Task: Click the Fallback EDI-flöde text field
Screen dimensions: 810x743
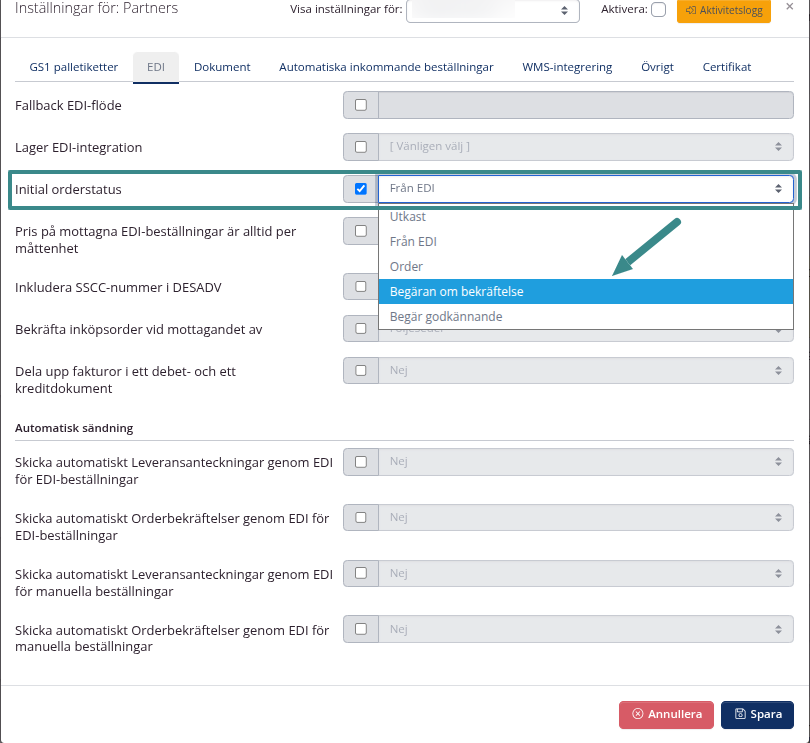Action: 586,105
